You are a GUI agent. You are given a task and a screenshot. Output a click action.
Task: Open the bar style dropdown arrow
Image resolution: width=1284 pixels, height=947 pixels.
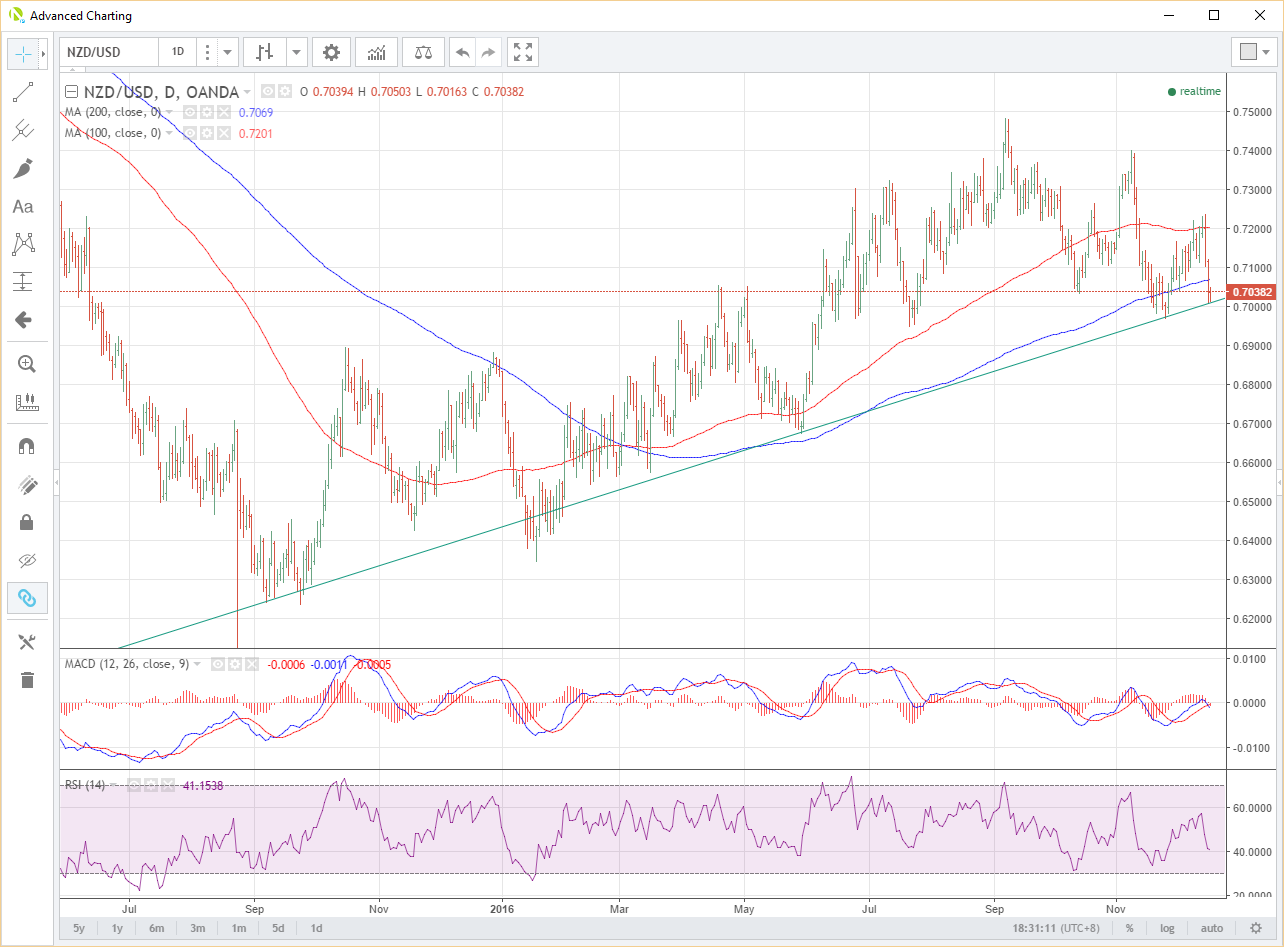[x=297, y=52]
